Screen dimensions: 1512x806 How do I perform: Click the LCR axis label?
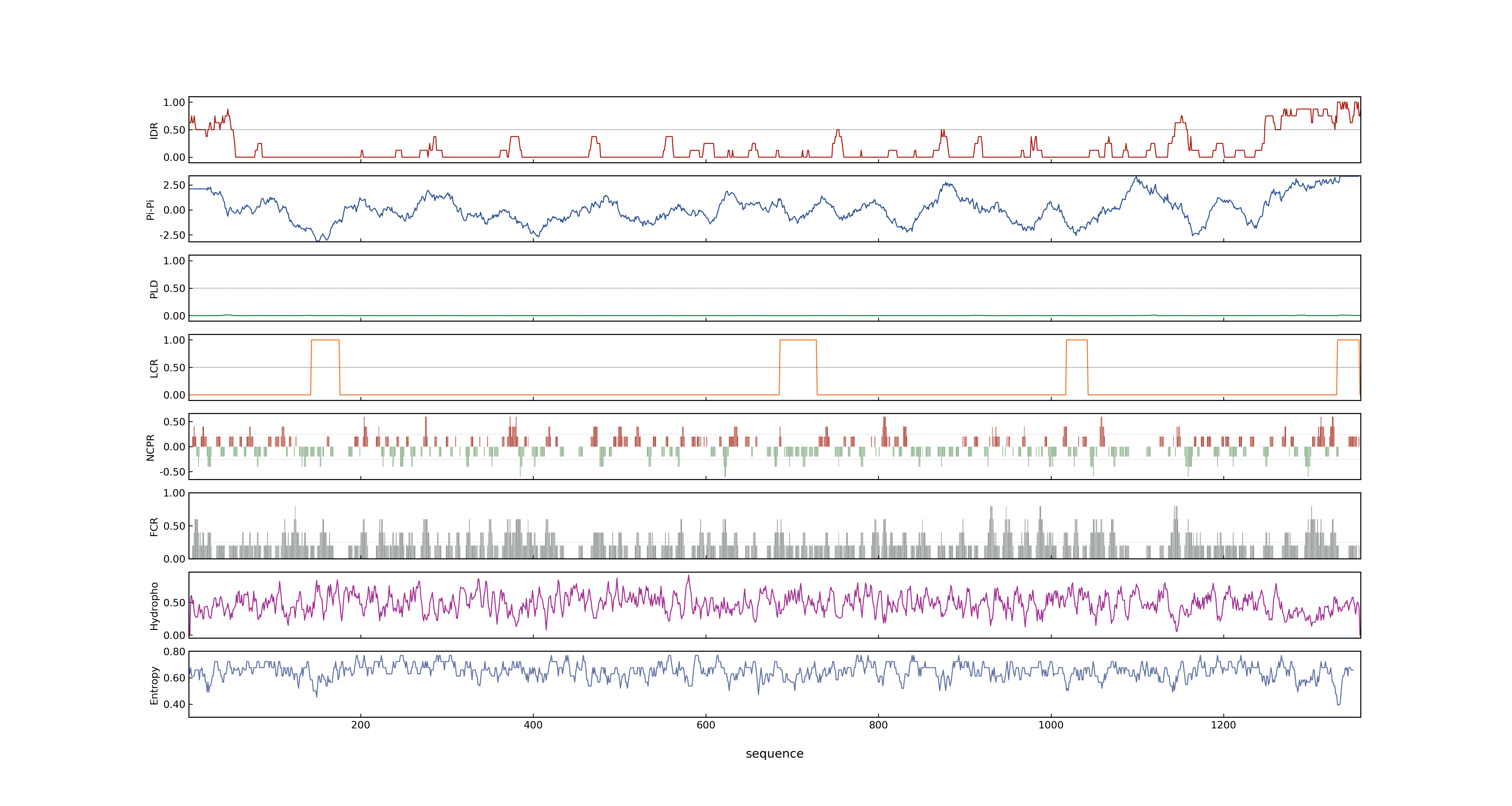(x=154, y=368)
